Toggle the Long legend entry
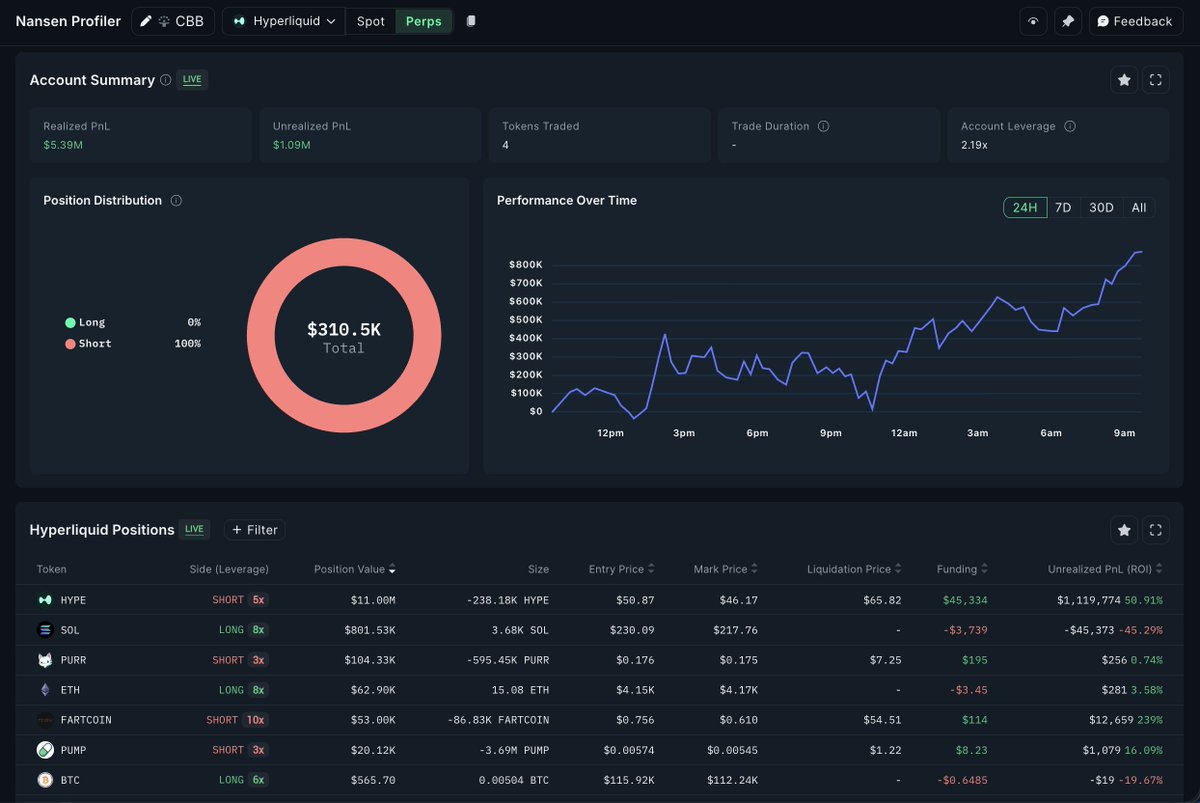 pos(133,323)
